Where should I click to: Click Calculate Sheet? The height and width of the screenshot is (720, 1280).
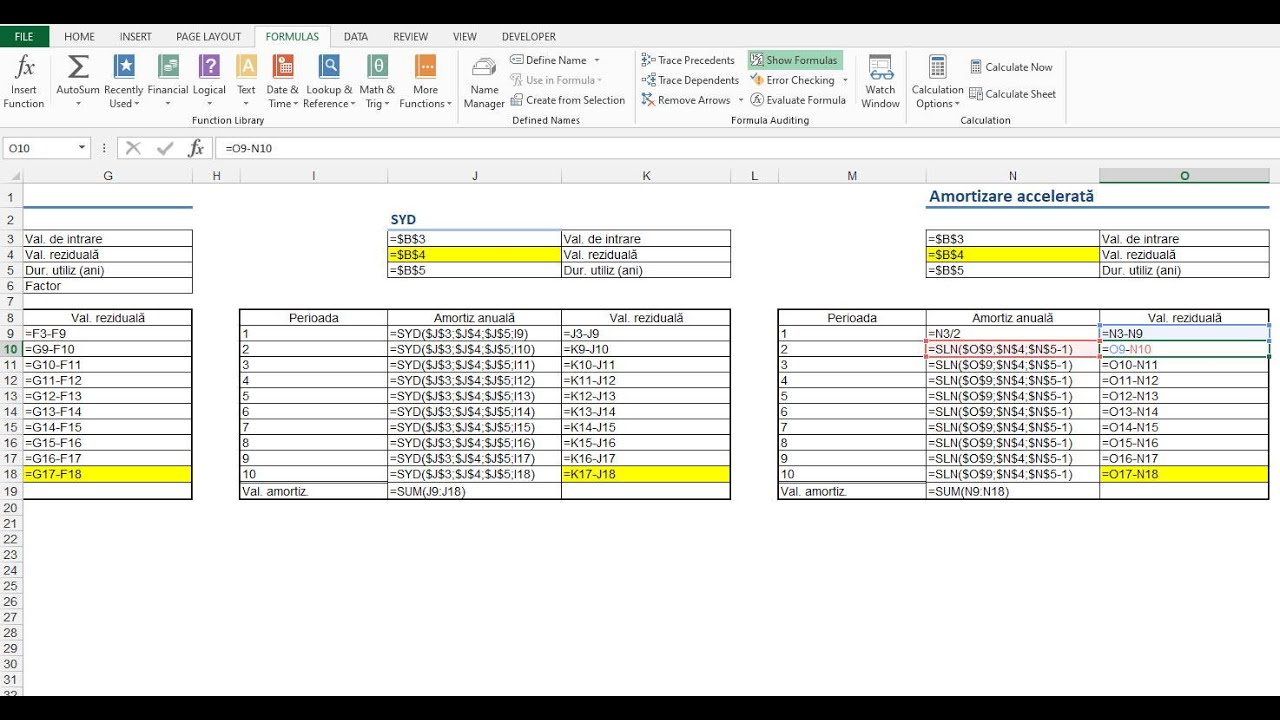pyautogui.click(x=1013, y=94)
